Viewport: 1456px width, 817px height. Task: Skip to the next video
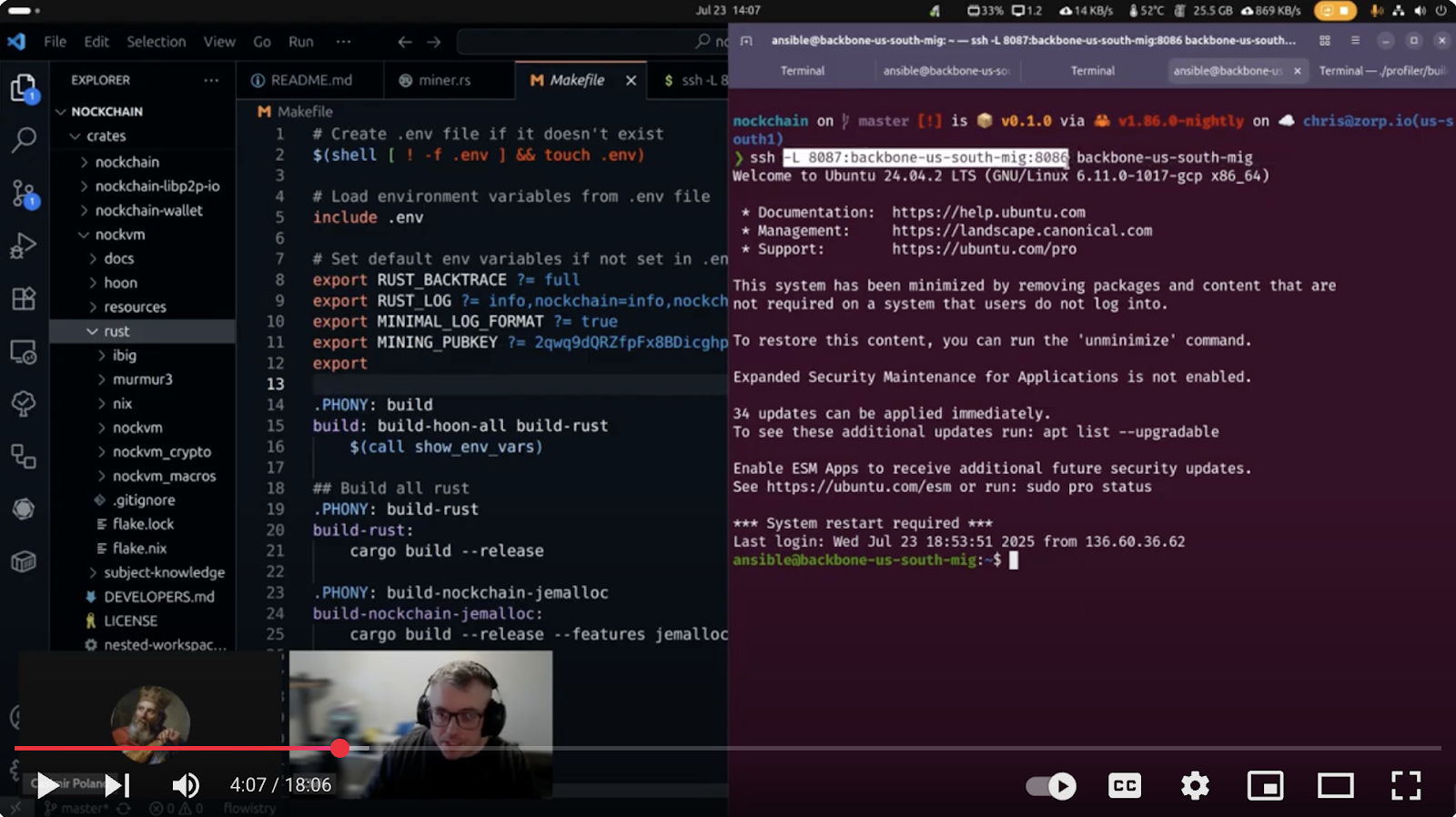coord(118,785)
